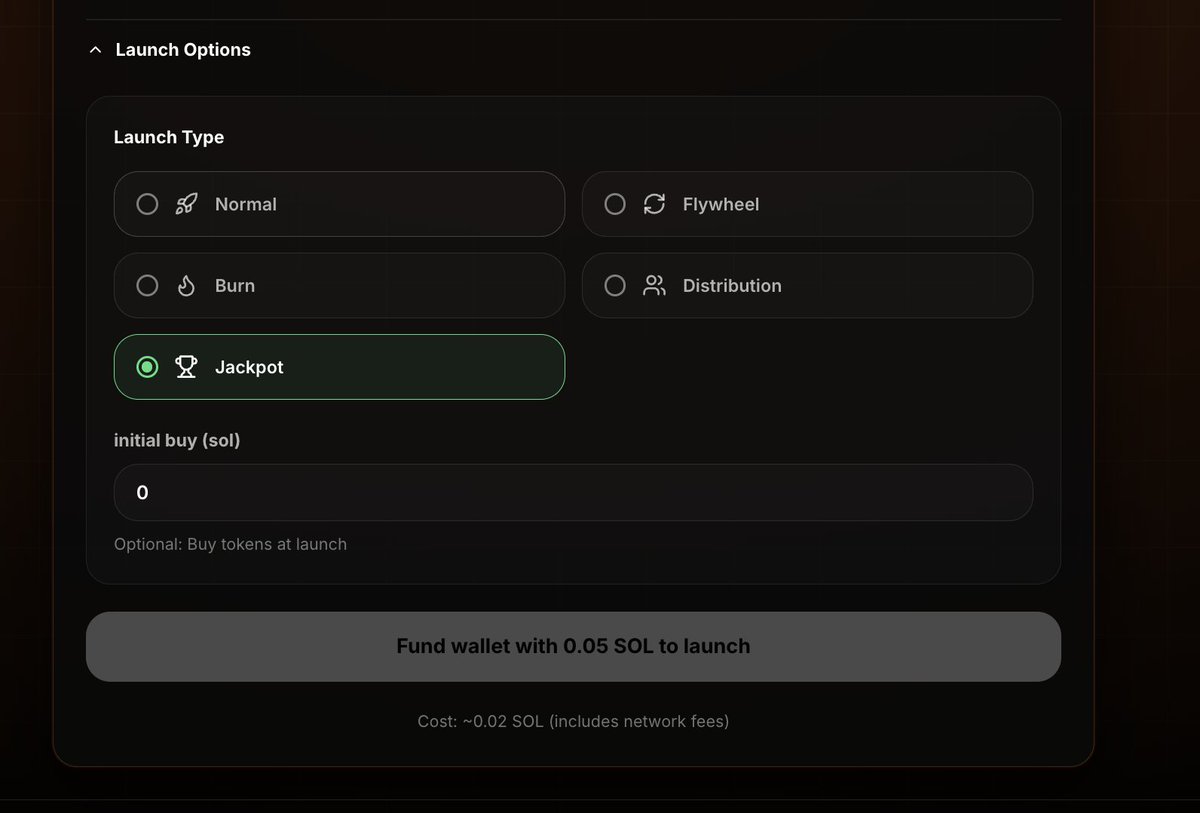This screenshot has width=1200, height=813.
Task: Select the Flywheel radio button
Action: pos(615,204)
